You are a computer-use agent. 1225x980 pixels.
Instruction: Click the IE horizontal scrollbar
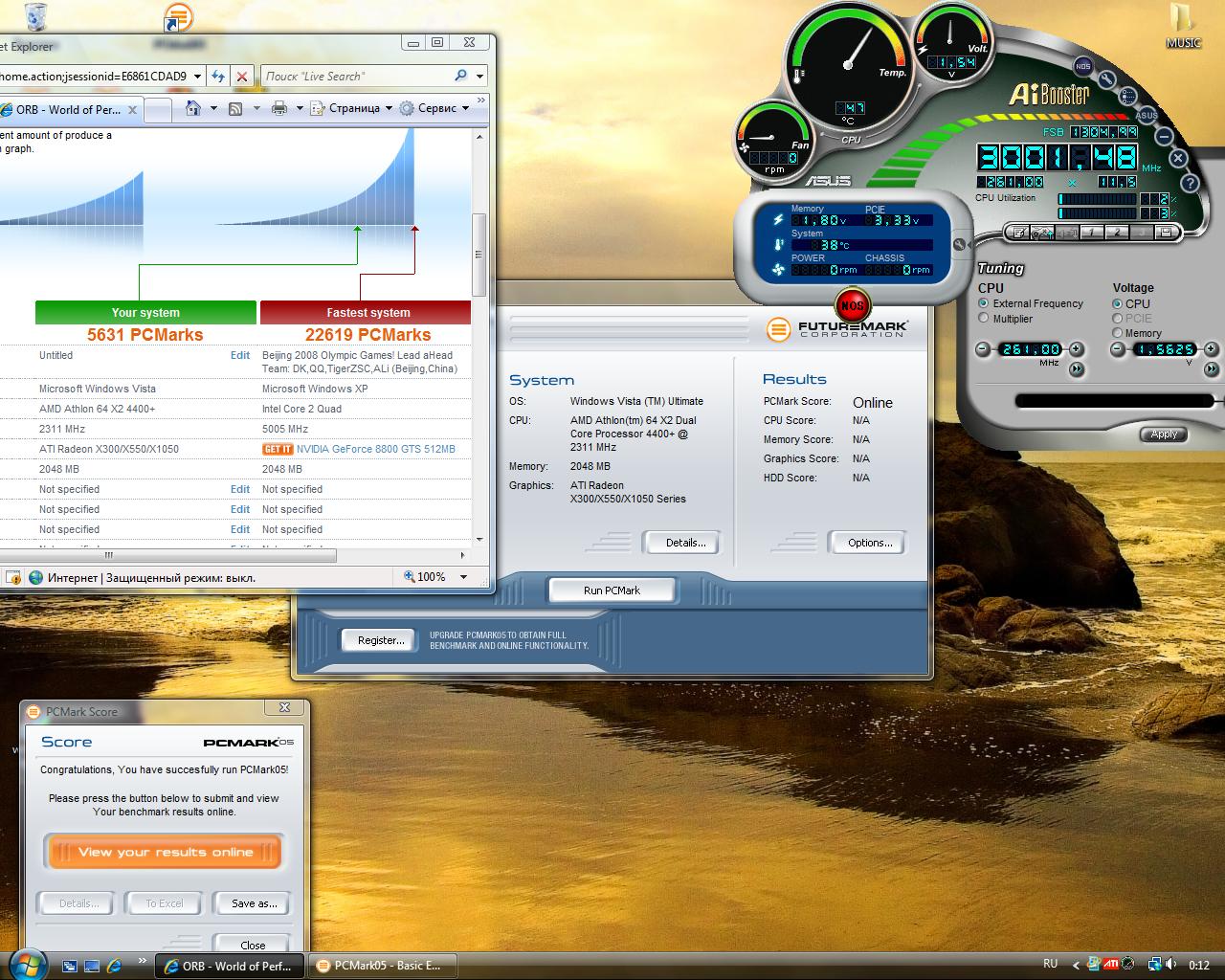coord(167,555)
